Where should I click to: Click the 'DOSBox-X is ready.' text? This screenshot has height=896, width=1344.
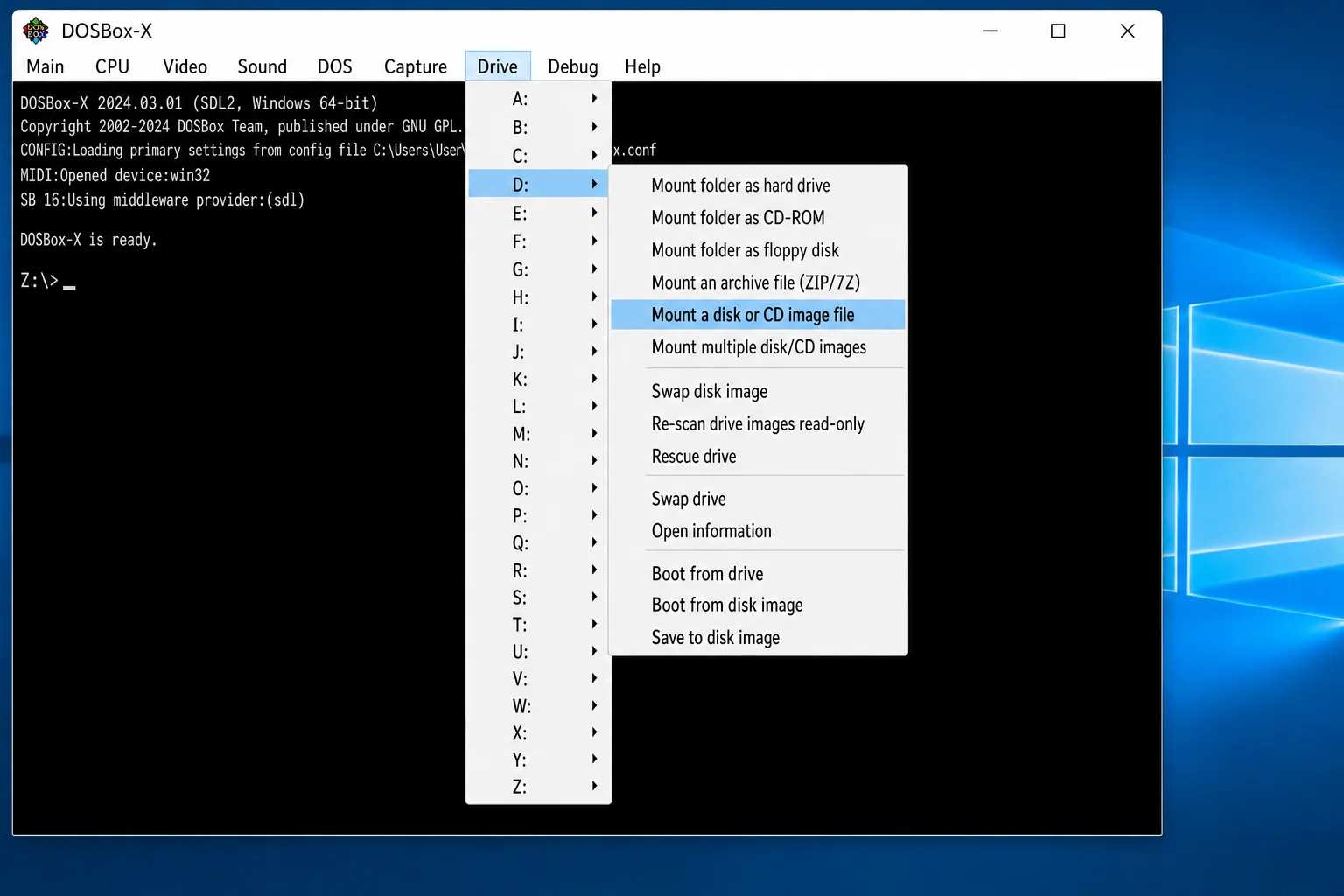coord(88,240)
